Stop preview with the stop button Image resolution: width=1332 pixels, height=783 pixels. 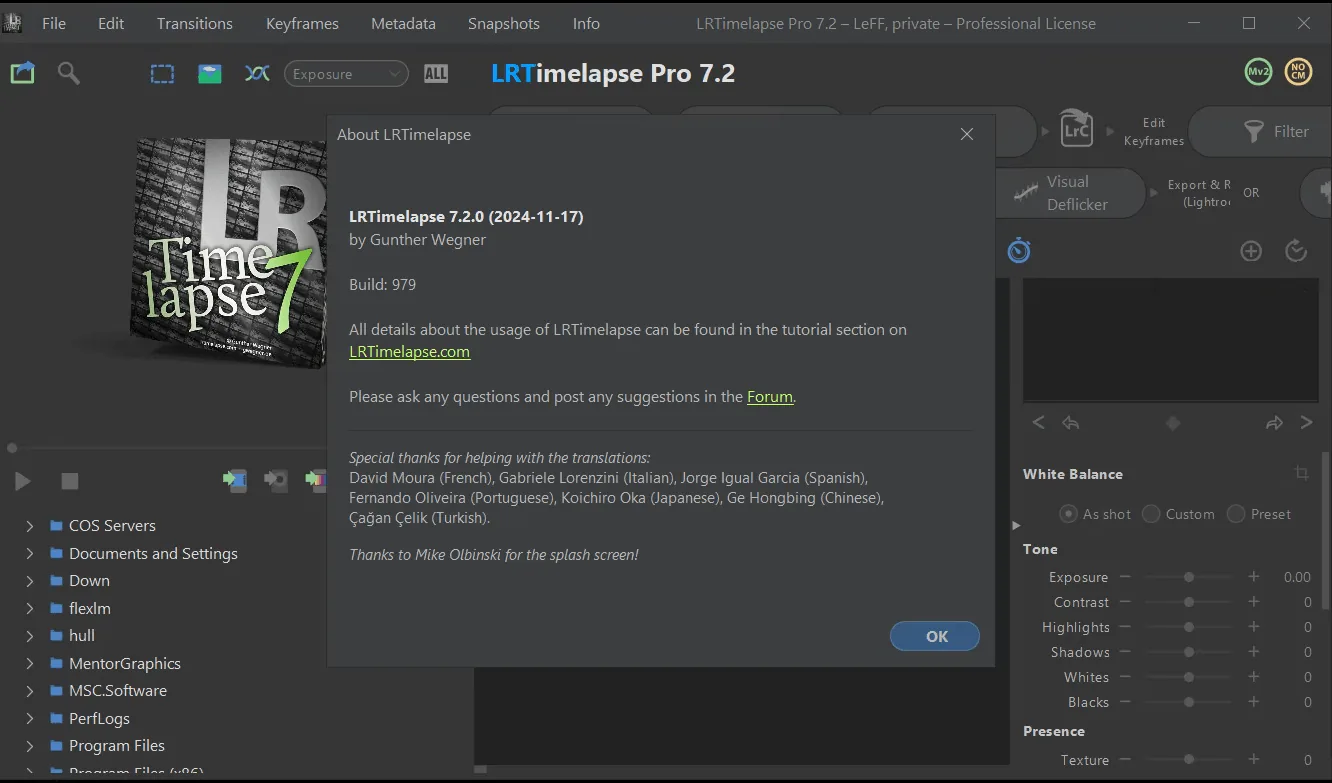click(70, 481)
